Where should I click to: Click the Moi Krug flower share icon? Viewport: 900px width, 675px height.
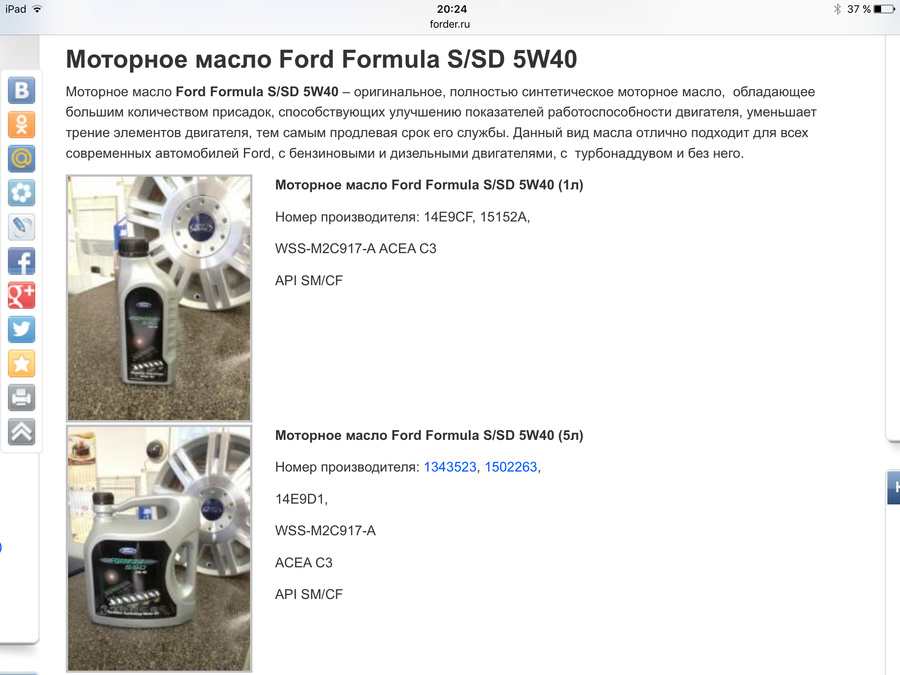(x=21, y=193)
